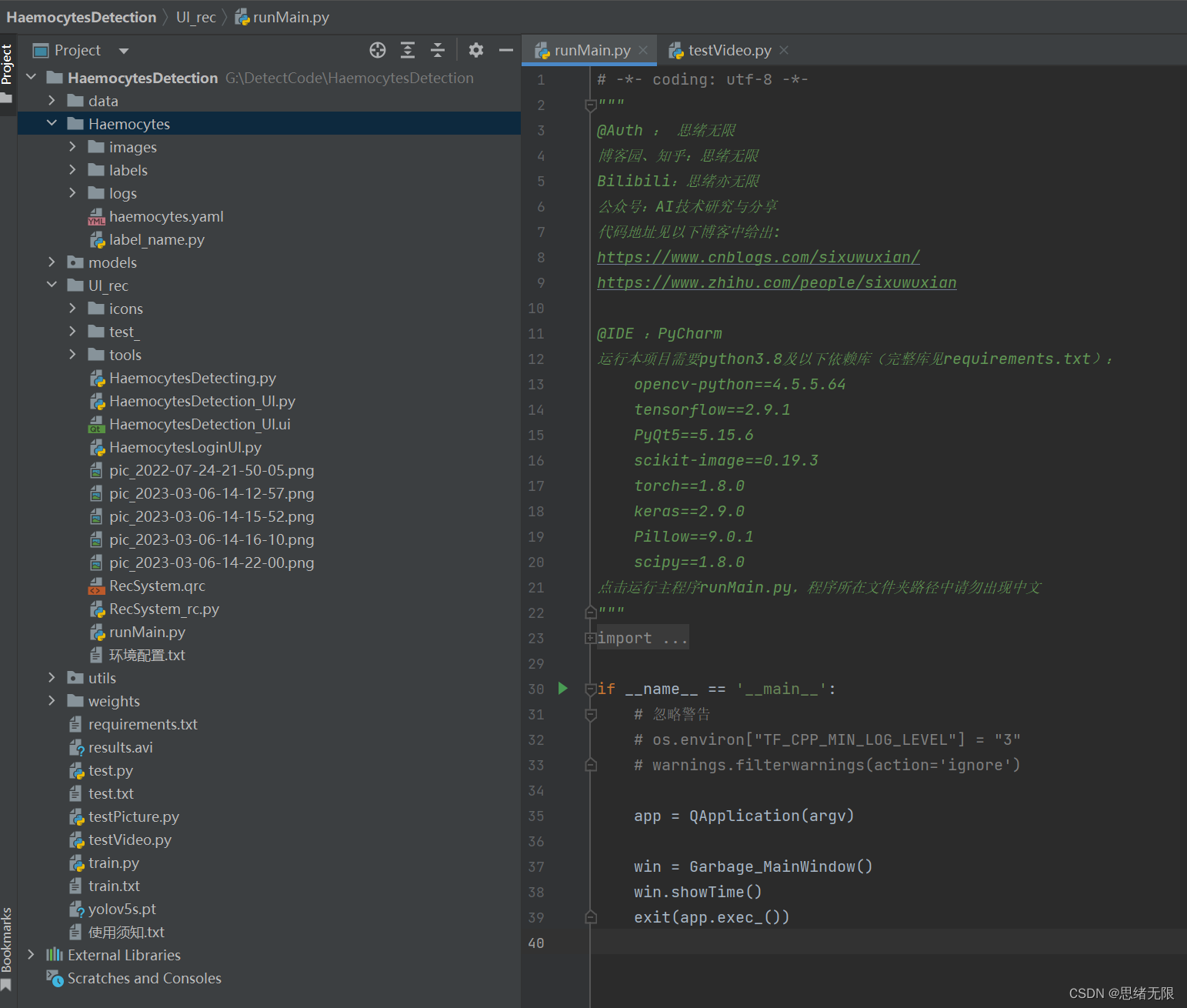1187x1008 pixels.
Task: Click runMain.py breadcrumb
Action: pos(282,17)
